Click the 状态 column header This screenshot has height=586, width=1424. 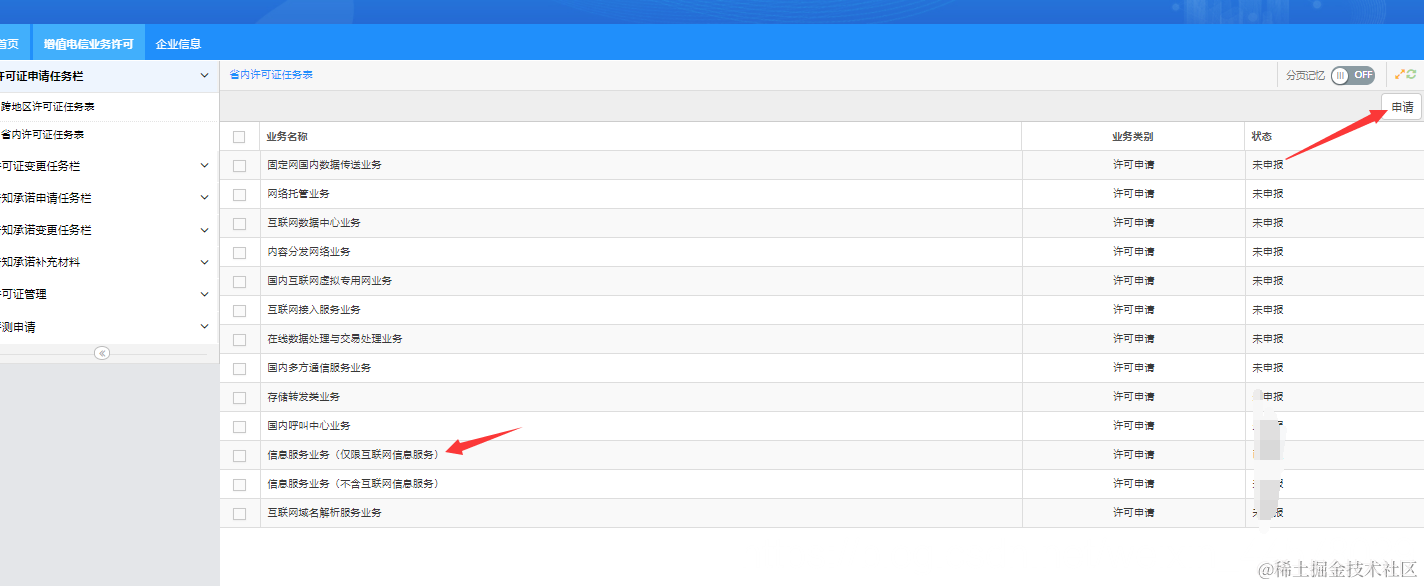point(1262,137)
